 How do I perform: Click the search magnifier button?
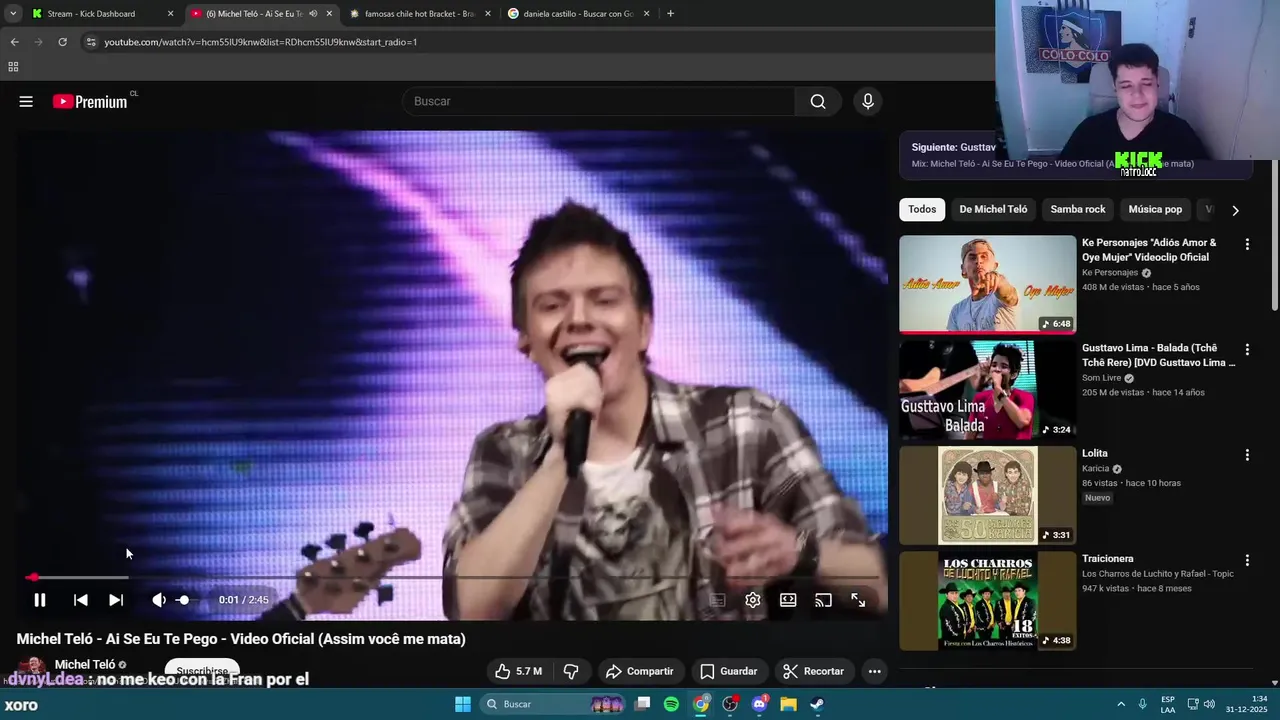tap(818, 101)
